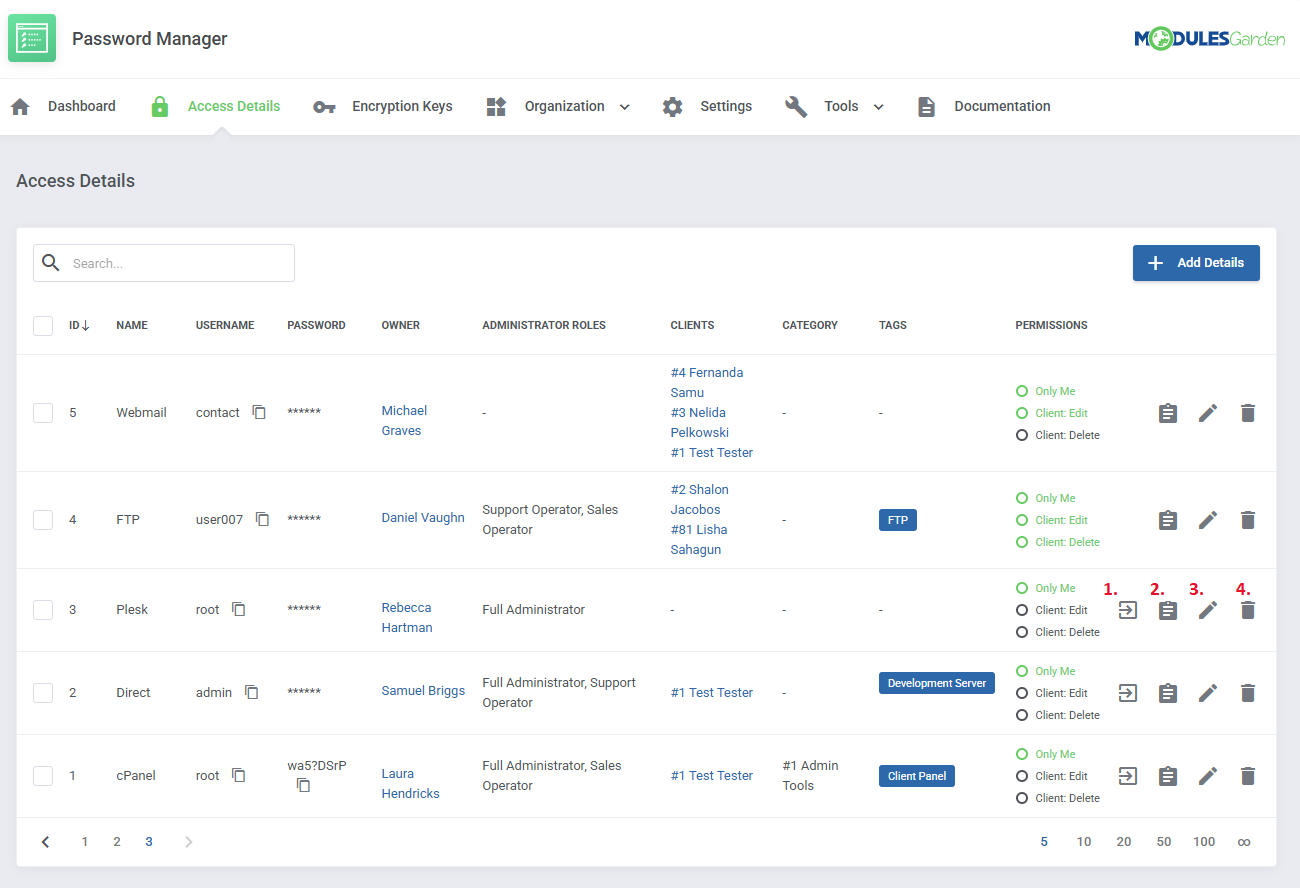Sort table by ID column

pyautogui.click(x=79, y=325)
